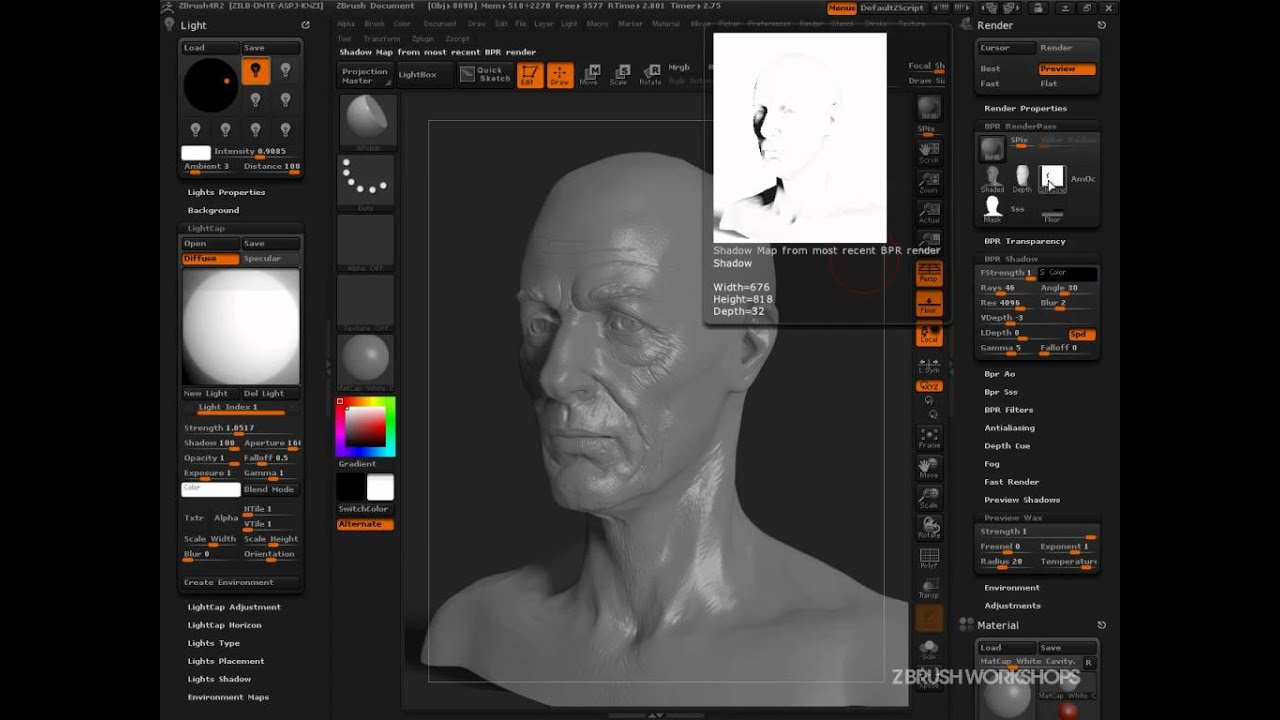
Task: Select the Shadow render pass thumbnail
Action: coord(1052,180)
